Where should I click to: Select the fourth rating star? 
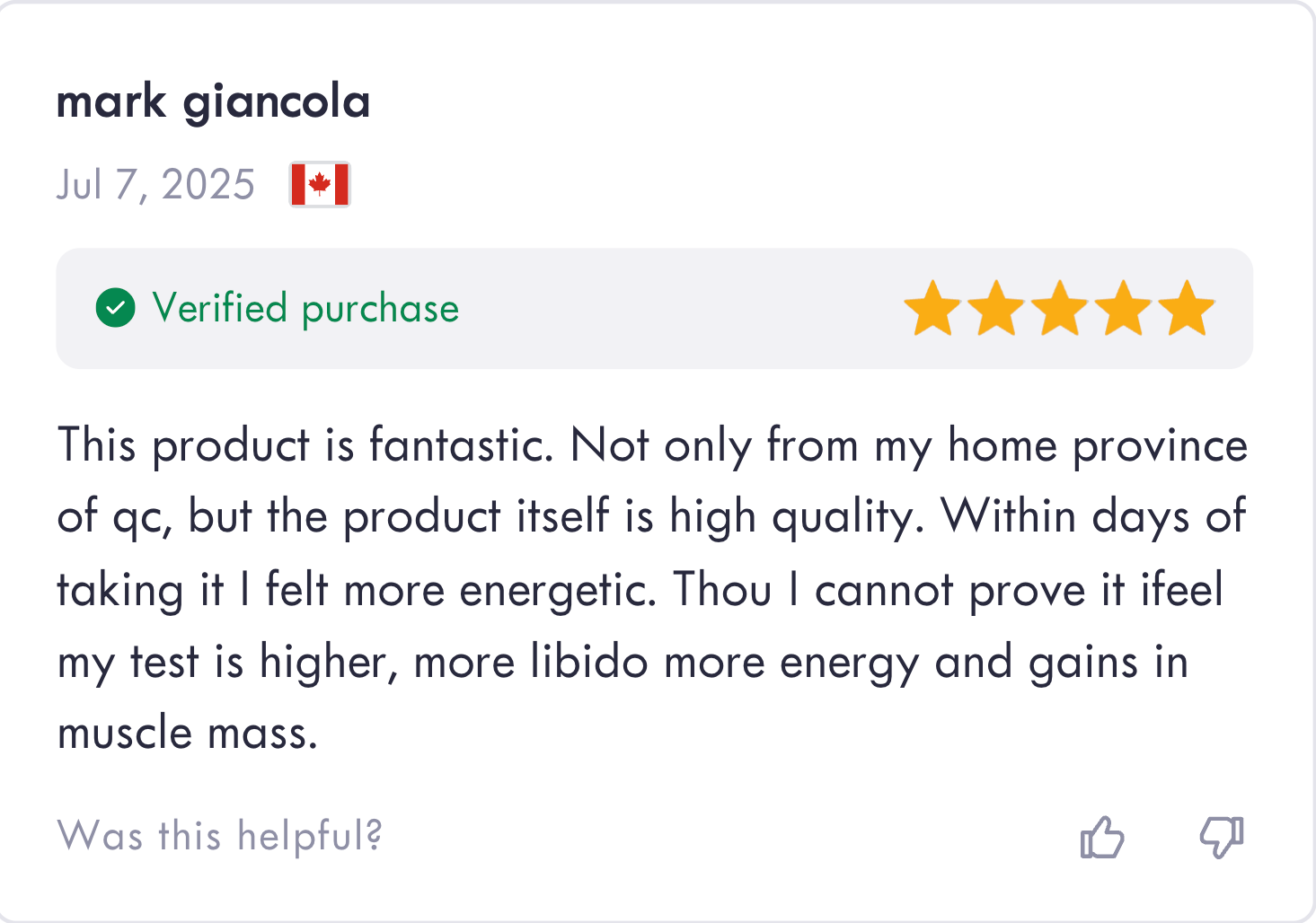[x=1124, y=309]
